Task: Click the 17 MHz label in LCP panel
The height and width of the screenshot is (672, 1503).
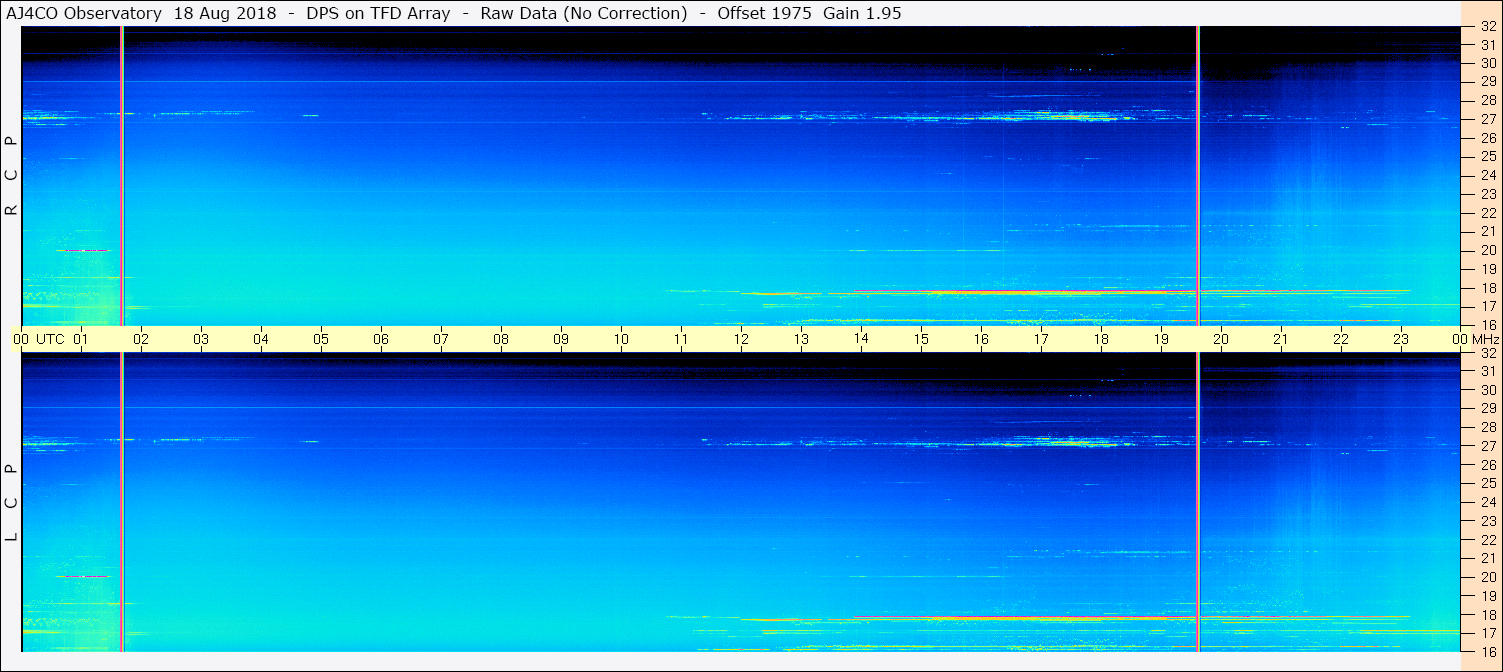Action: tap(1487, 633)
